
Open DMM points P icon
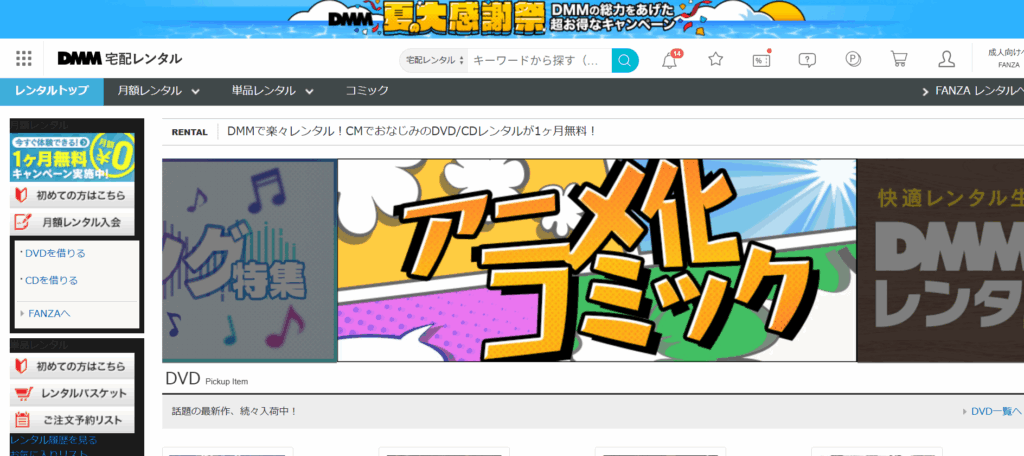pos(853,59)
